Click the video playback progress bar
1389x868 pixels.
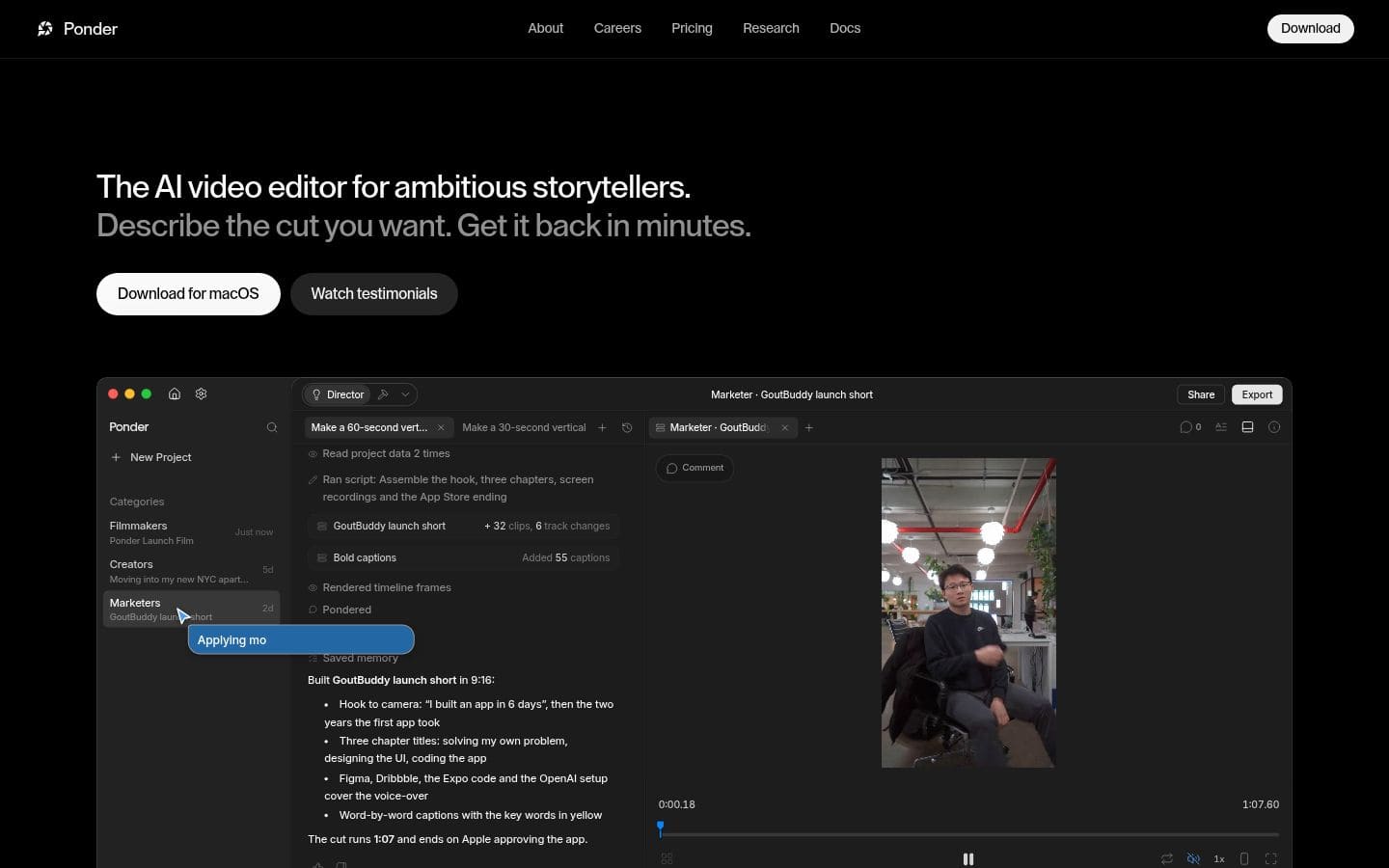pos(968,834)
